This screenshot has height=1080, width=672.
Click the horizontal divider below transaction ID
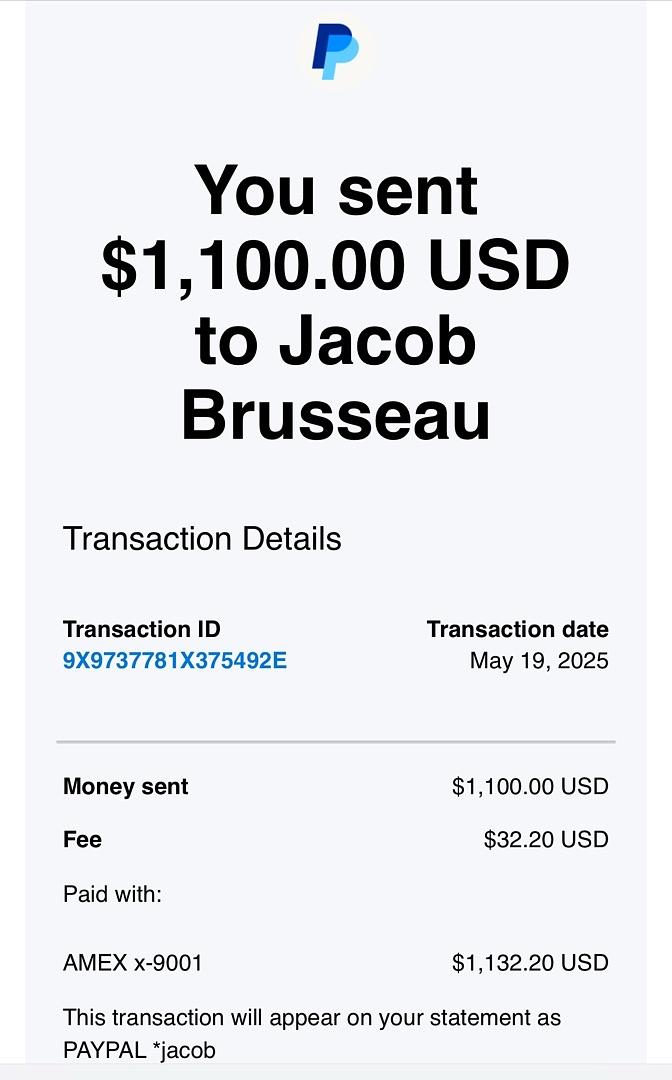click(x=336, y=742)
